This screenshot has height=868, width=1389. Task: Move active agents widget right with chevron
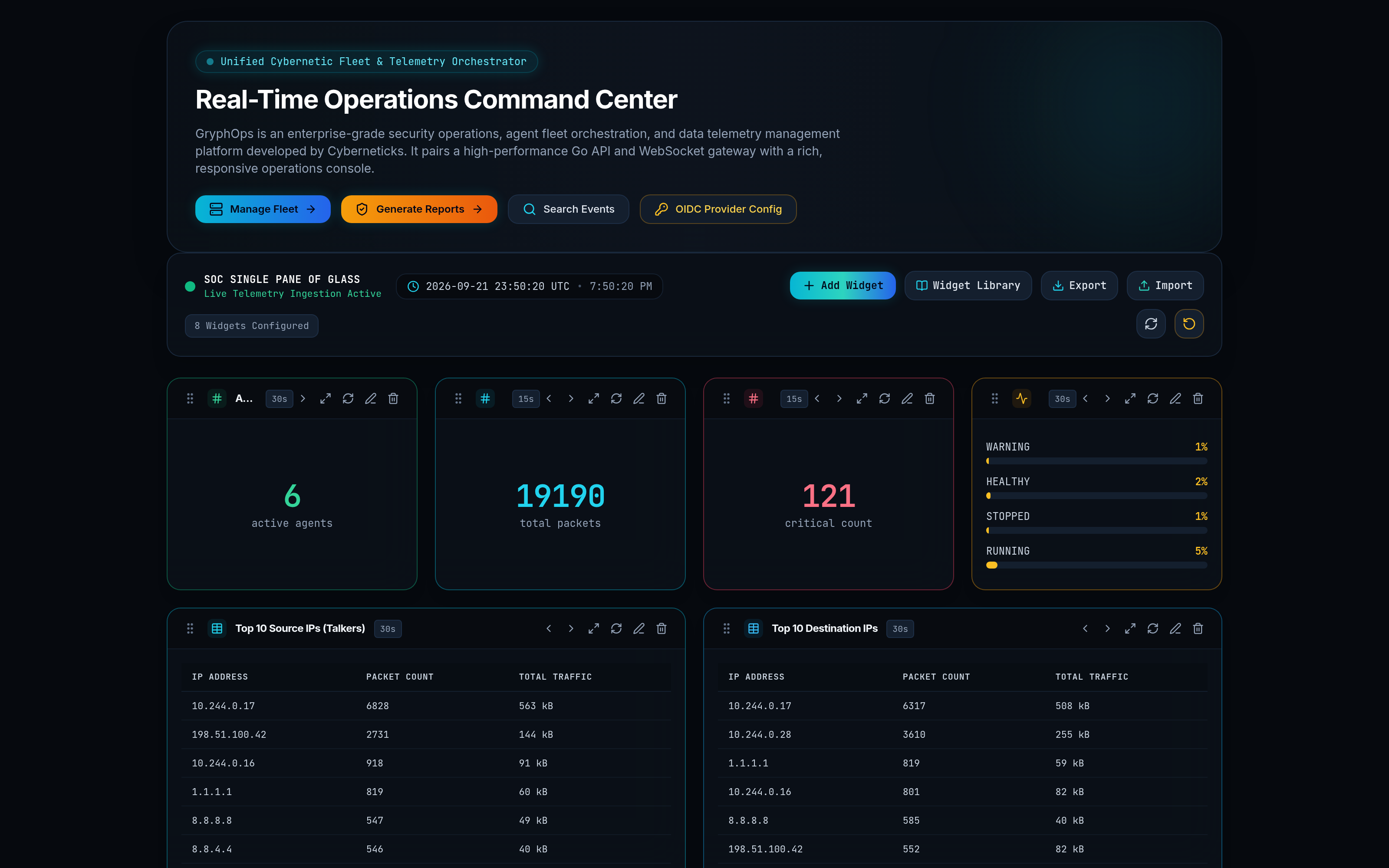[303, 398]
